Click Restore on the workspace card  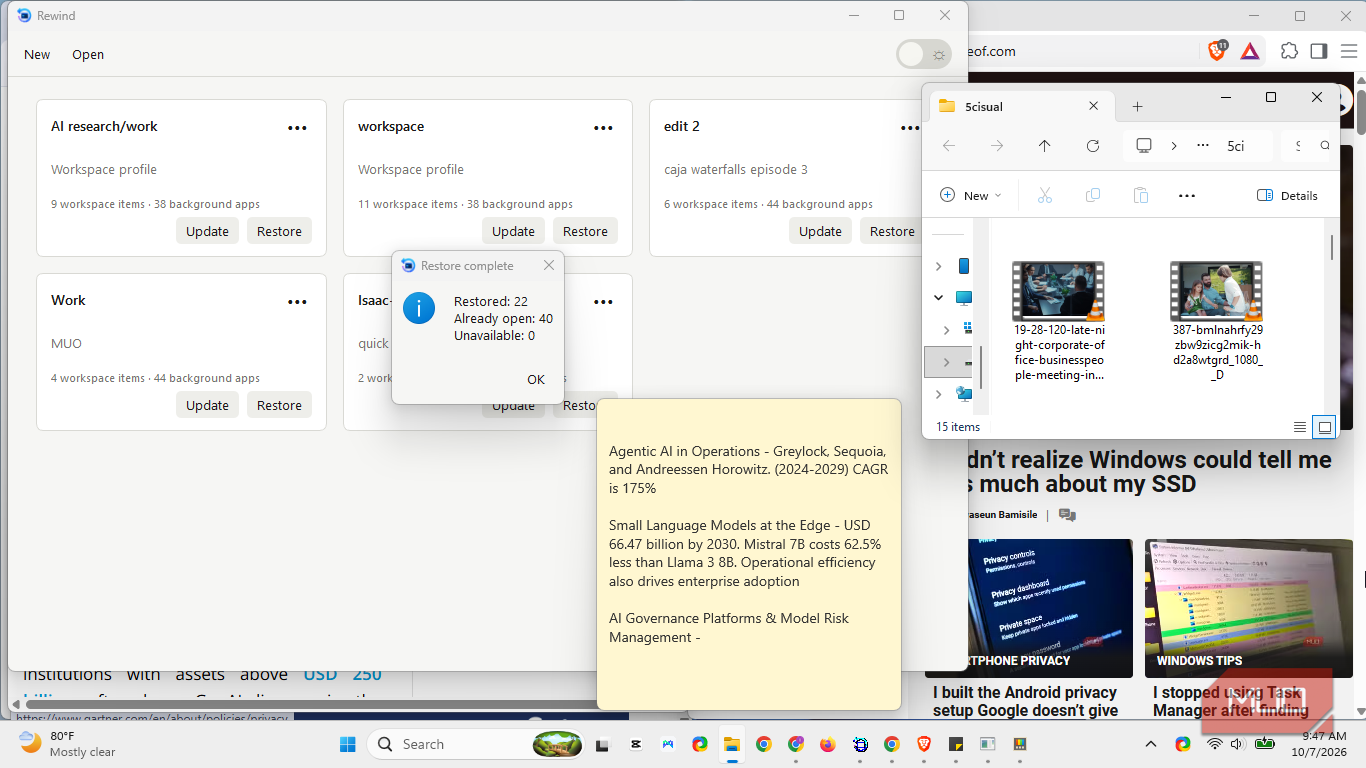pyautogui.click(x=585, y=231)
